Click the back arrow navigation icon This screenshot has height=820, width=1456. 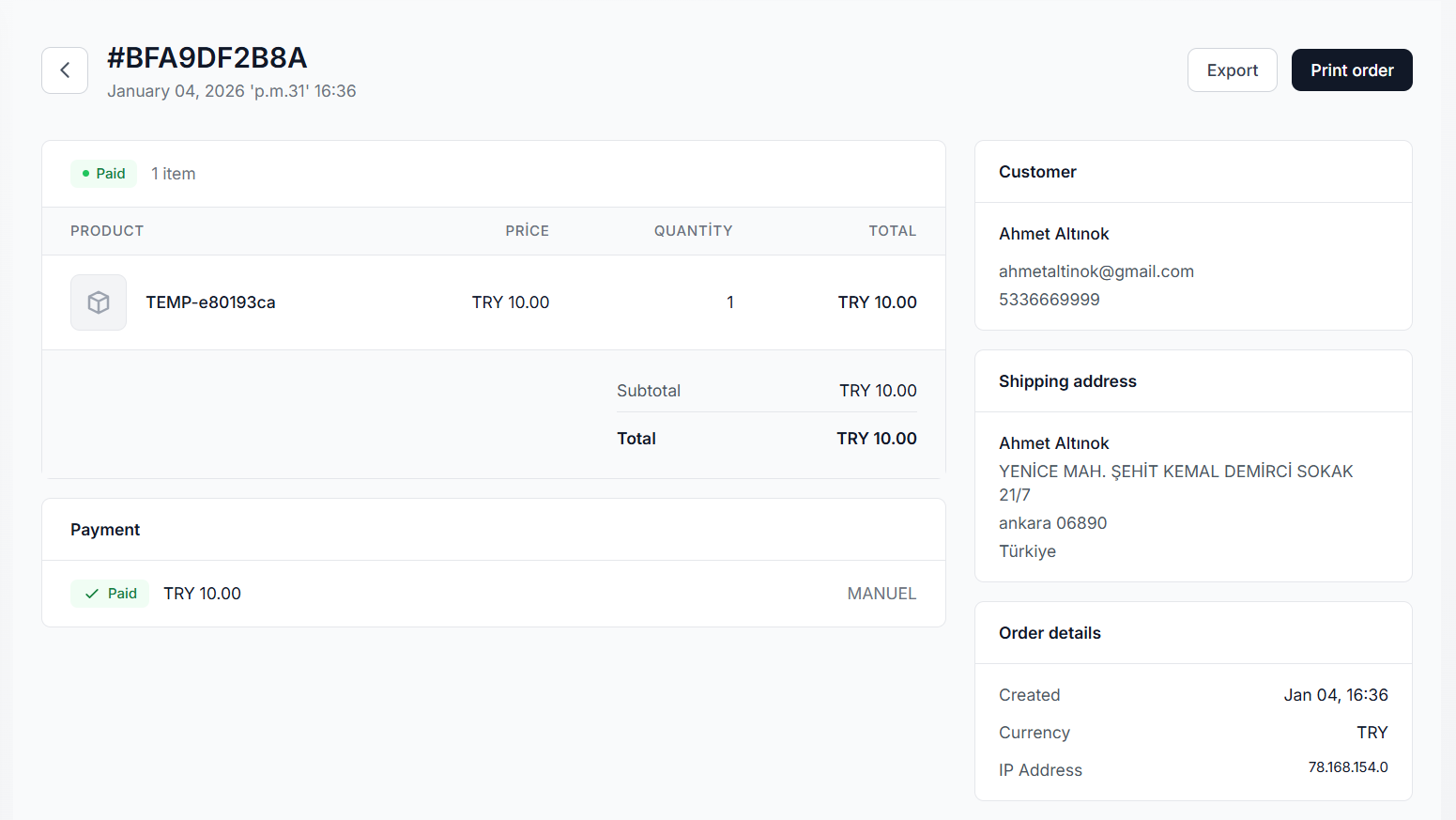[64, 70]
